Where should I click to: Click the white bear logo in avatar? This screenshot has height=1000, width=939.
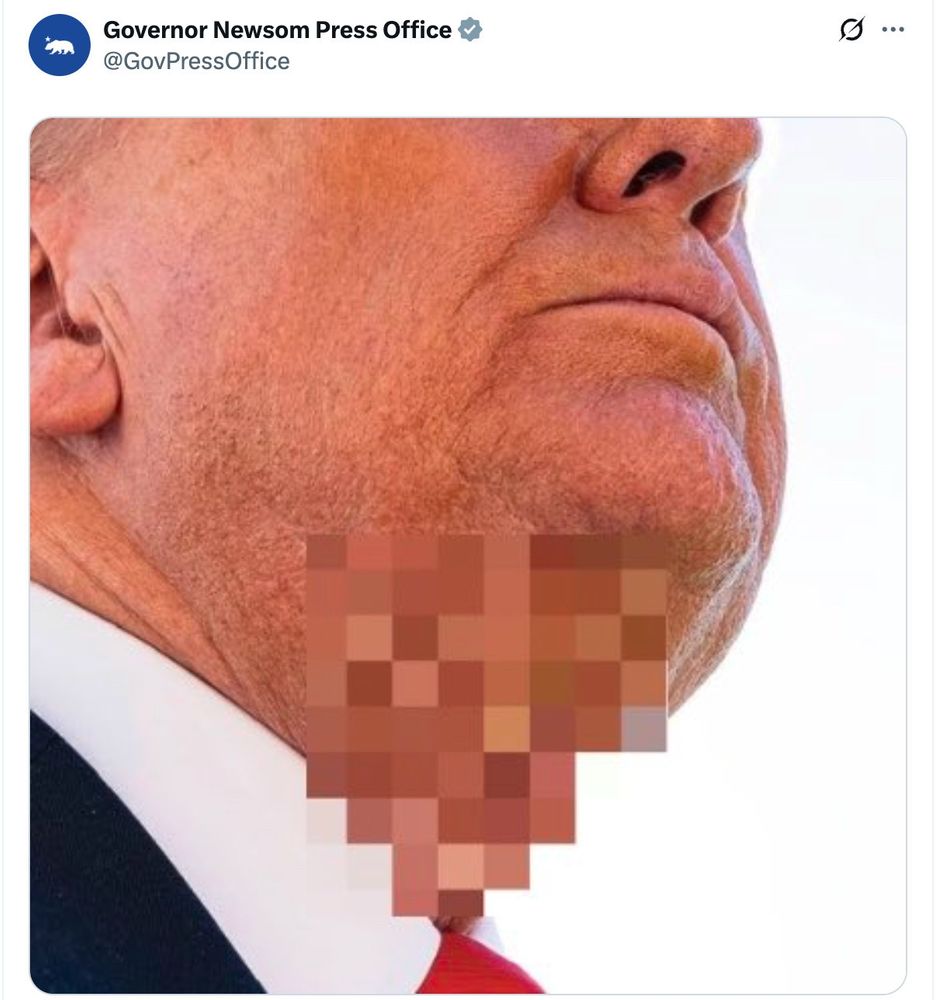tap(59, 46)
